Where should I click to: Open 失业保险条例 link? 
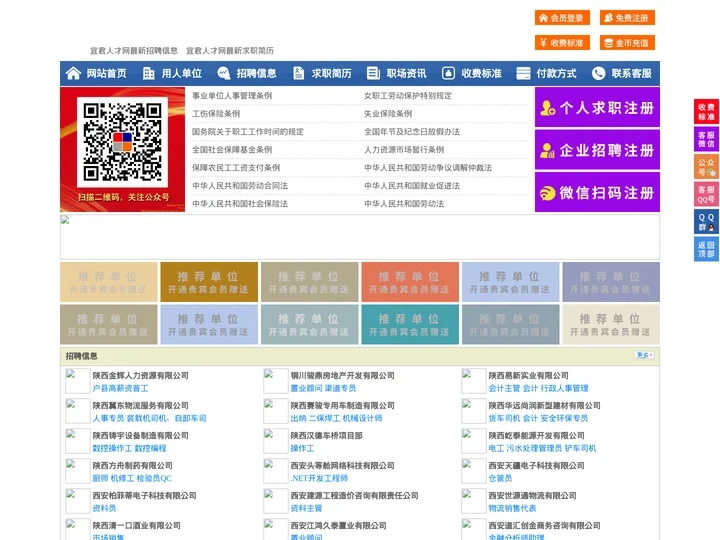(388, 113)
